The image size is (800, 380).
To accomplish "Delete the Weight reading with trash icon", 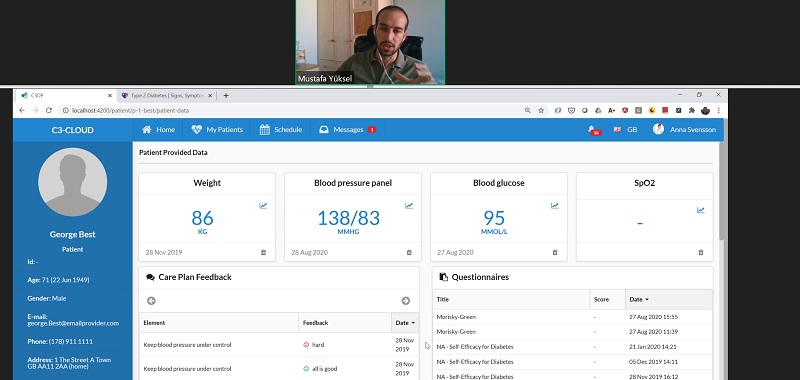I will point(263,252).
